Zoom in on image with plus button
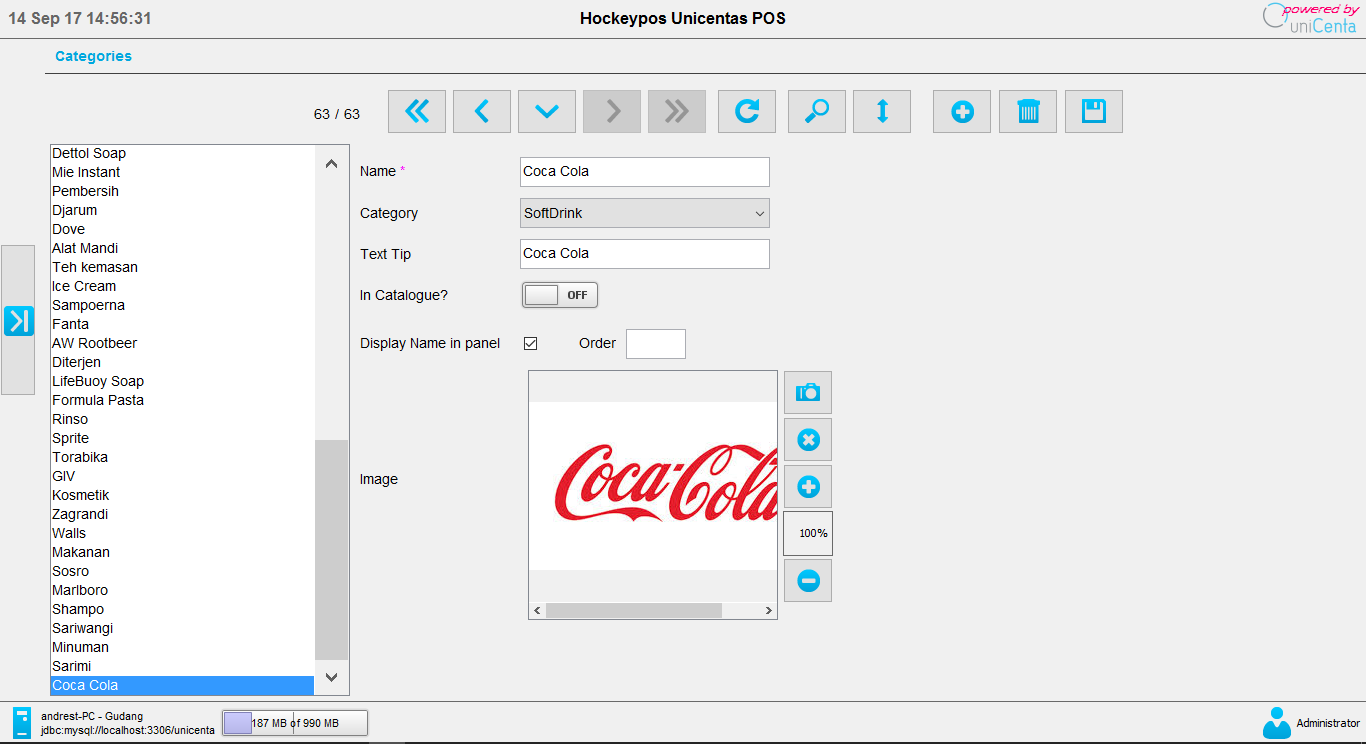This screenshot has width=1366, height=746. (x=808, y=486)
